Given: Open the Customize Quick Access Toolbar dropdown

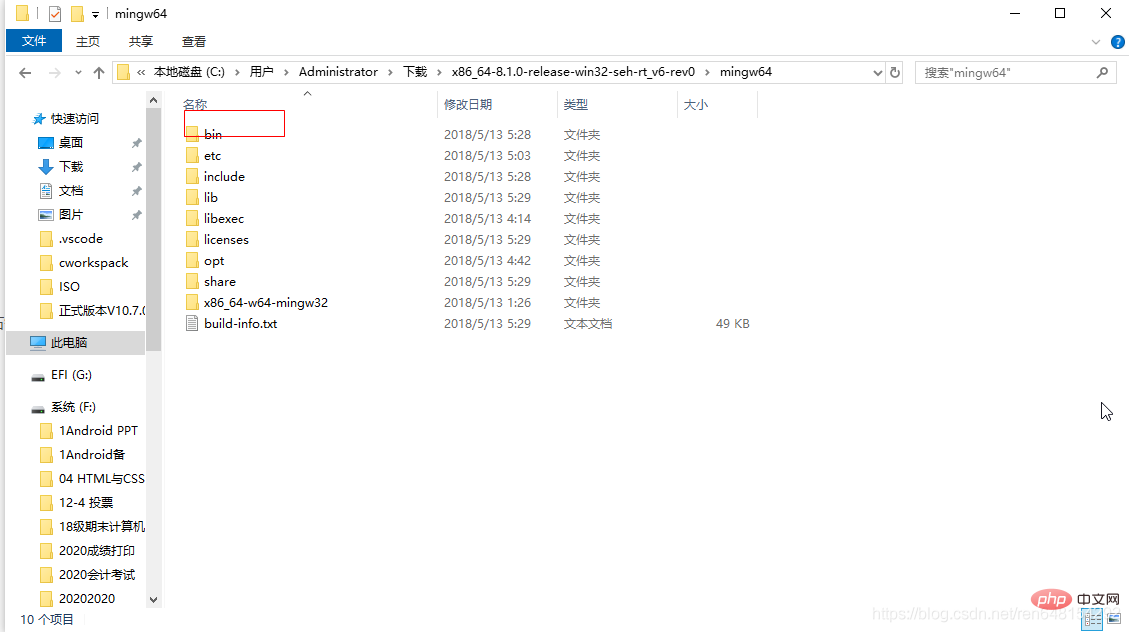Looking at the screenshot, I should 95,14.
